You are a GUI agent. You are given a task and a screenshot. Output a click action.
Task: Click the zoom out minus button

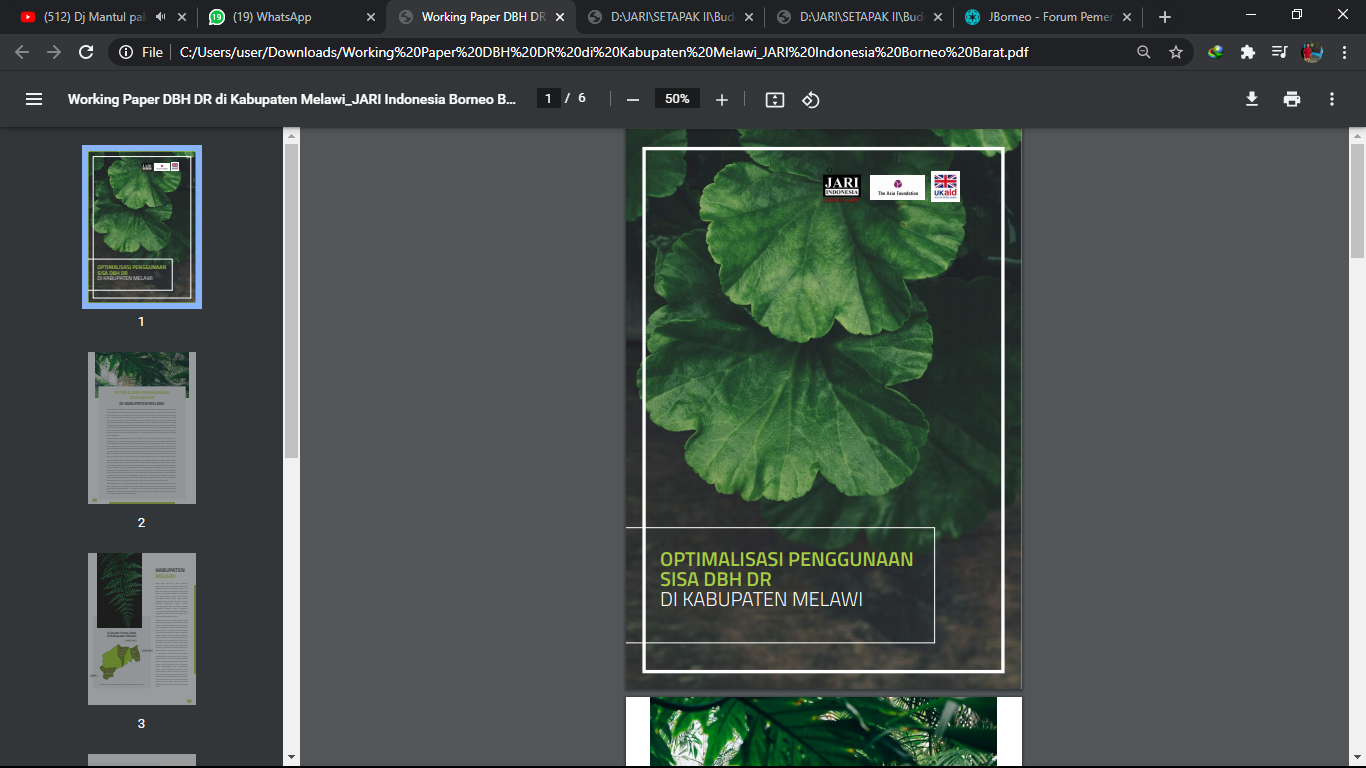(x=632, y=99)
